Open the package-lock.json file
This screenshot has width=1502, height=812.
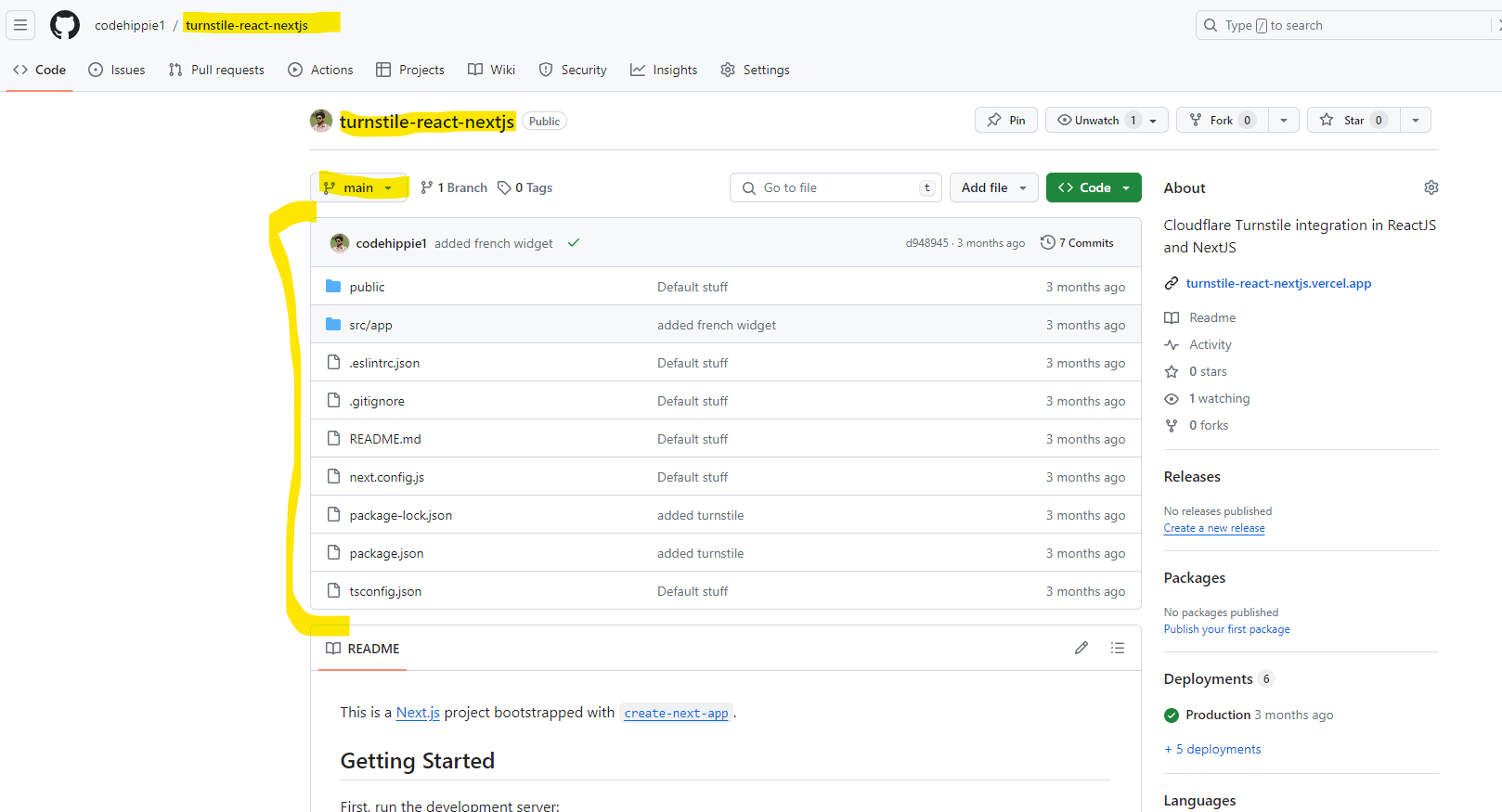point(401,515)
